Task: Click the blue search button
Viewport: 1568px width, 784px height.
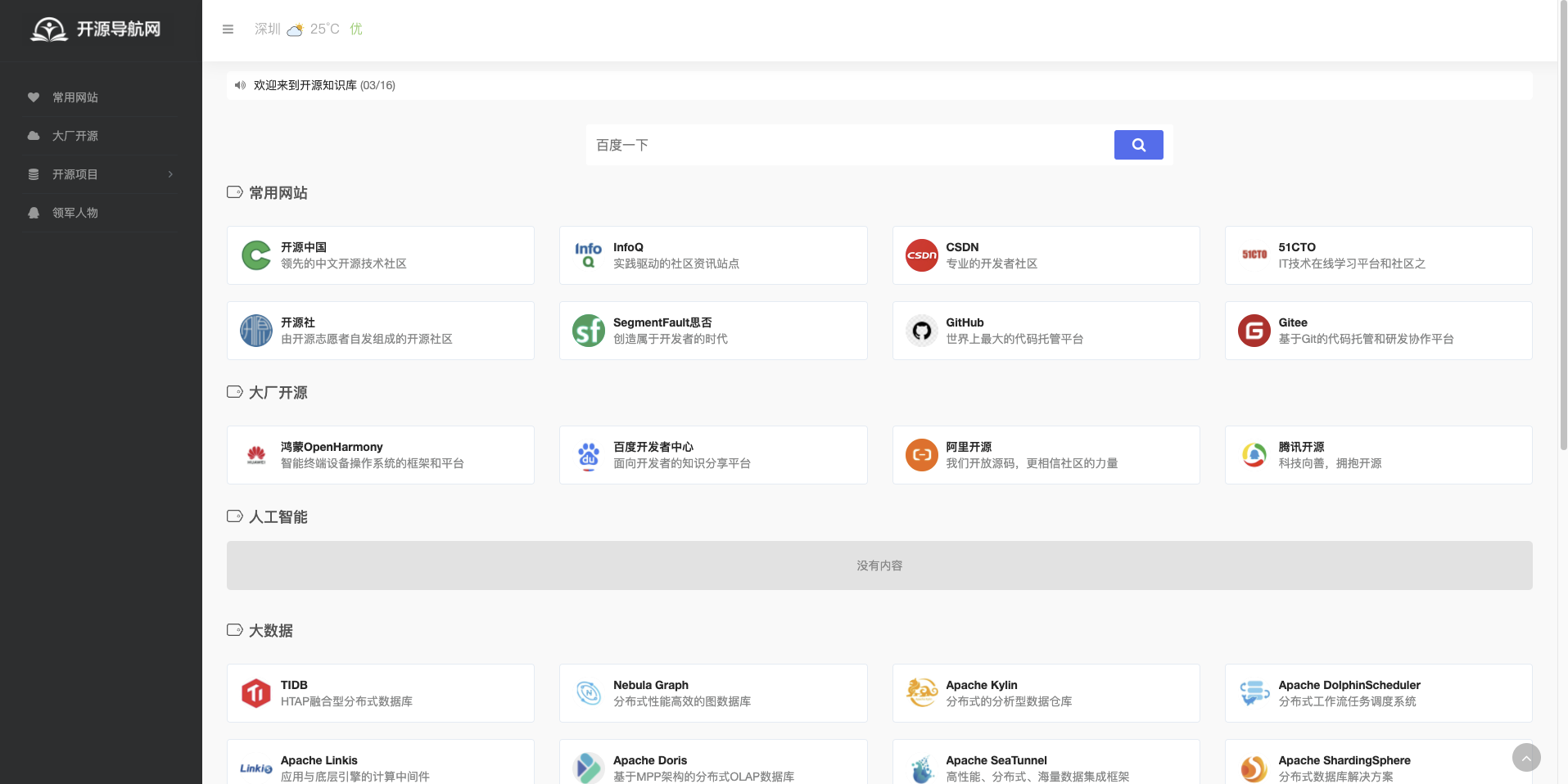Action: pos(1138,145)
